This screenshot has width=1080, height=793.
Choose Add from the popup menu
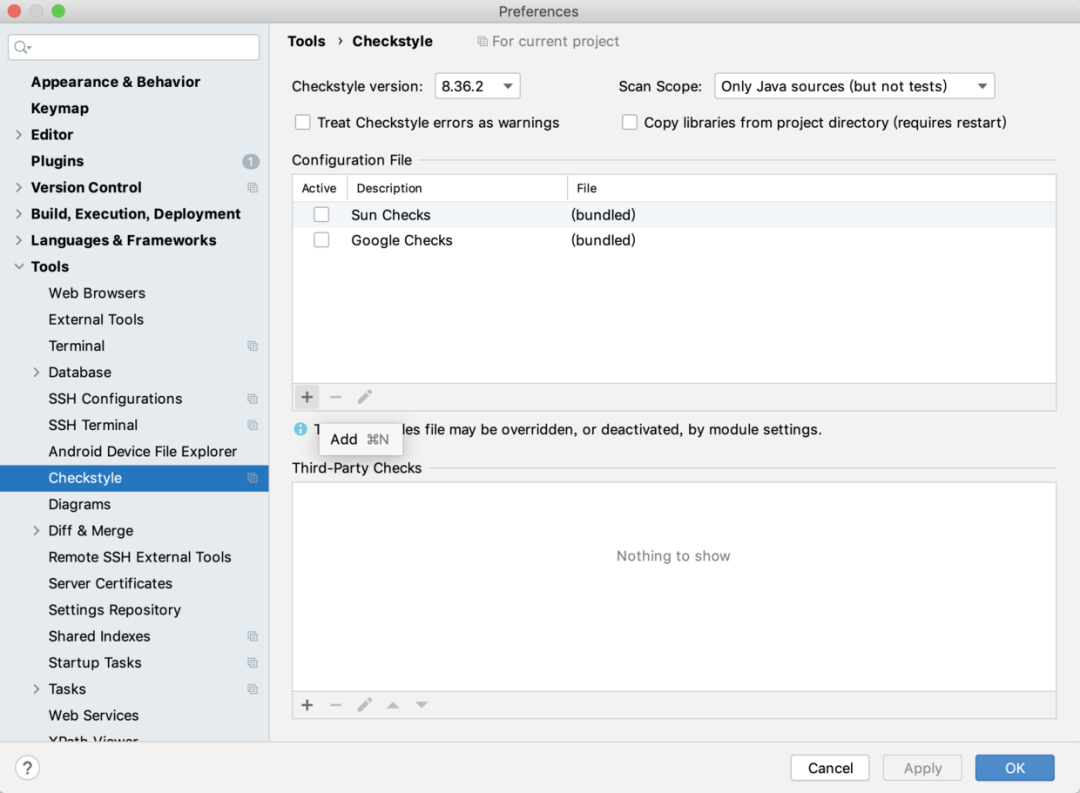click(x=360, y=439)
